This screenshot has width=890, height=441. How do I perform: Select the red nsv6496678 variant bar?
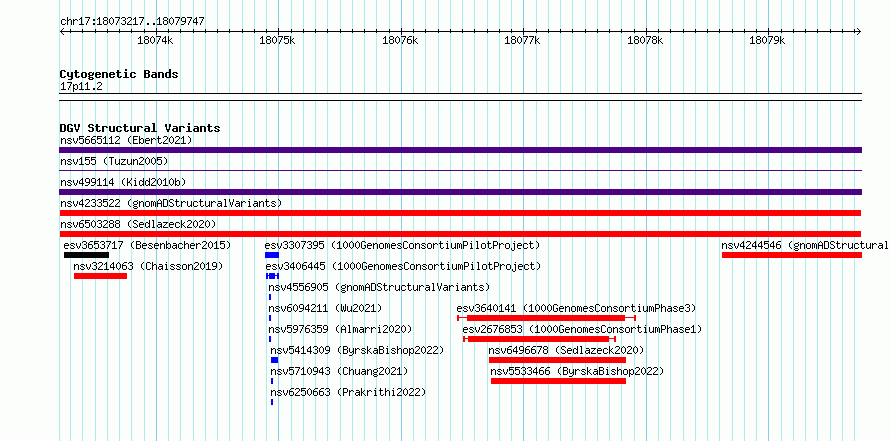[557, 360]
